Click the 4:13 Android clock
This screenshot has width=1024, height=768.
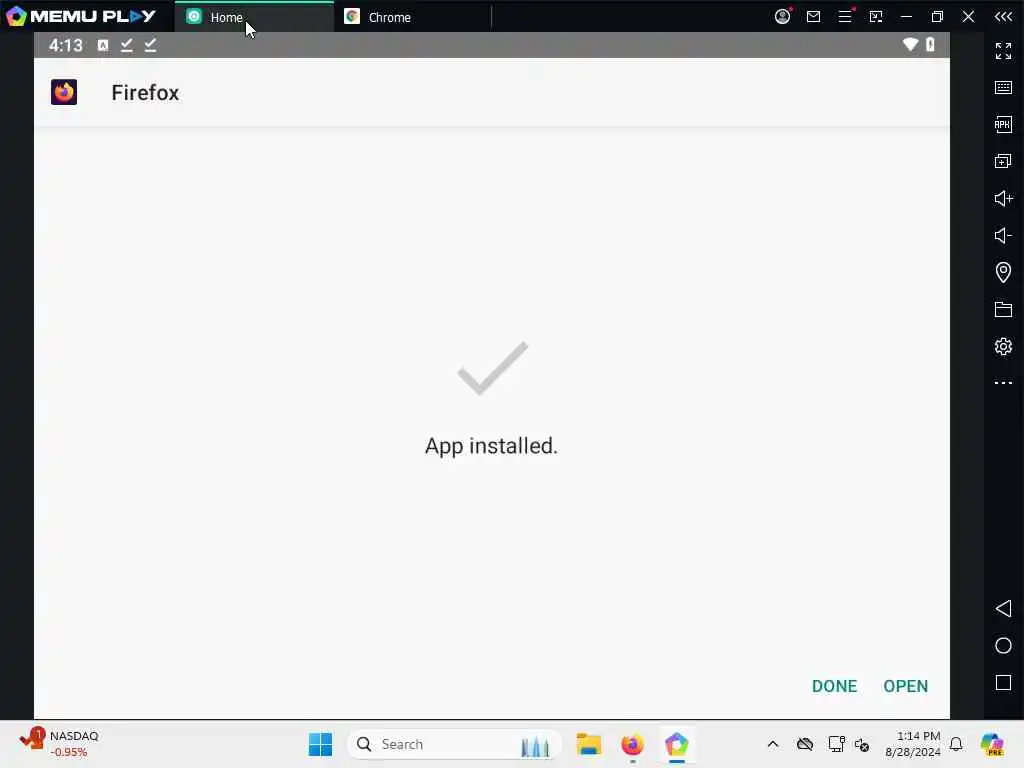pos(65,45)
